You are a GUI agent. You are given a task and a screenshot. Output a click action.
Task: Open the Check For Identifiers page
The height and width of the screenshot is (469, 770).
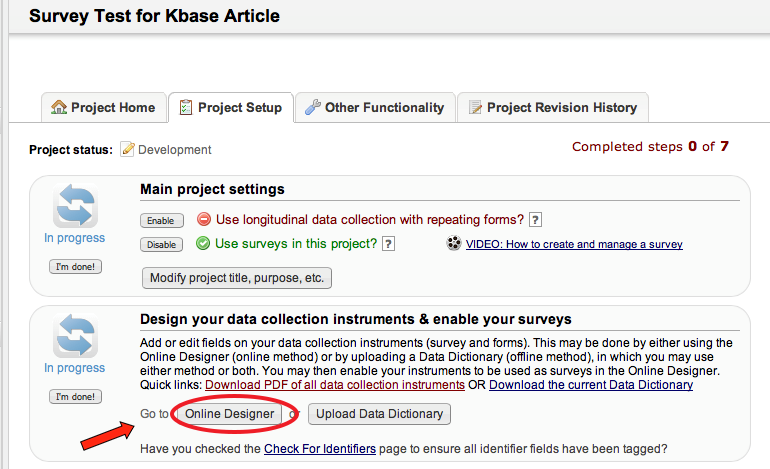[x=320, y=449]
